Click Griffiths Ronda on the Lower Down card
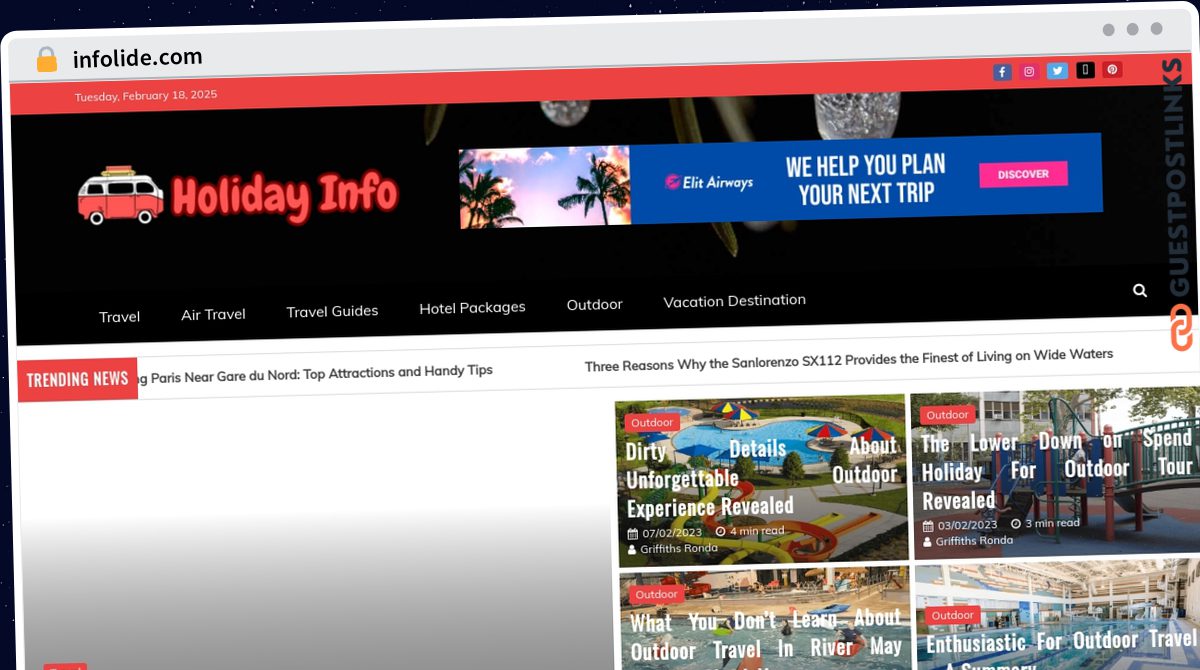 [974, 541]
